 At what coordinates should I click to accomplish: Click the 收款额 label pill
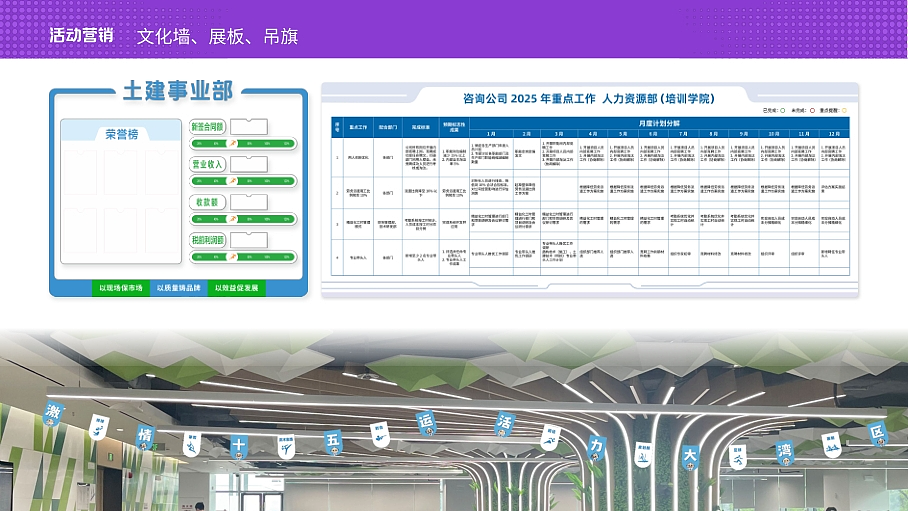(x=207, y=202)
